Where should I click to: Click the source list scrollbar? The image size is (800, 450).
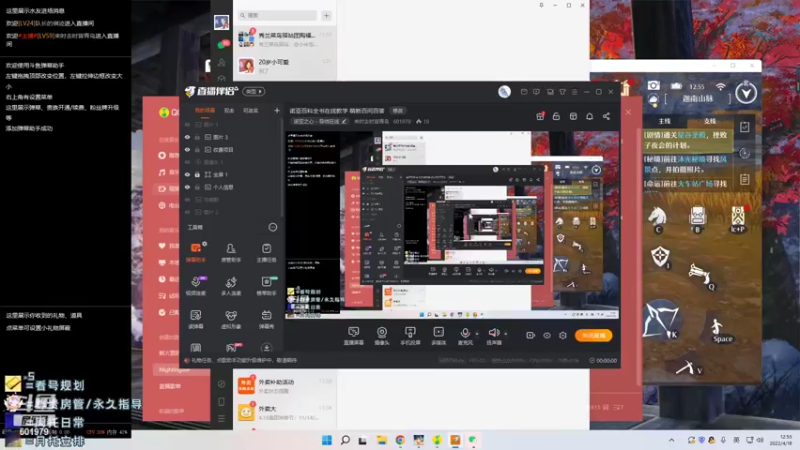[x=281, y=168]
